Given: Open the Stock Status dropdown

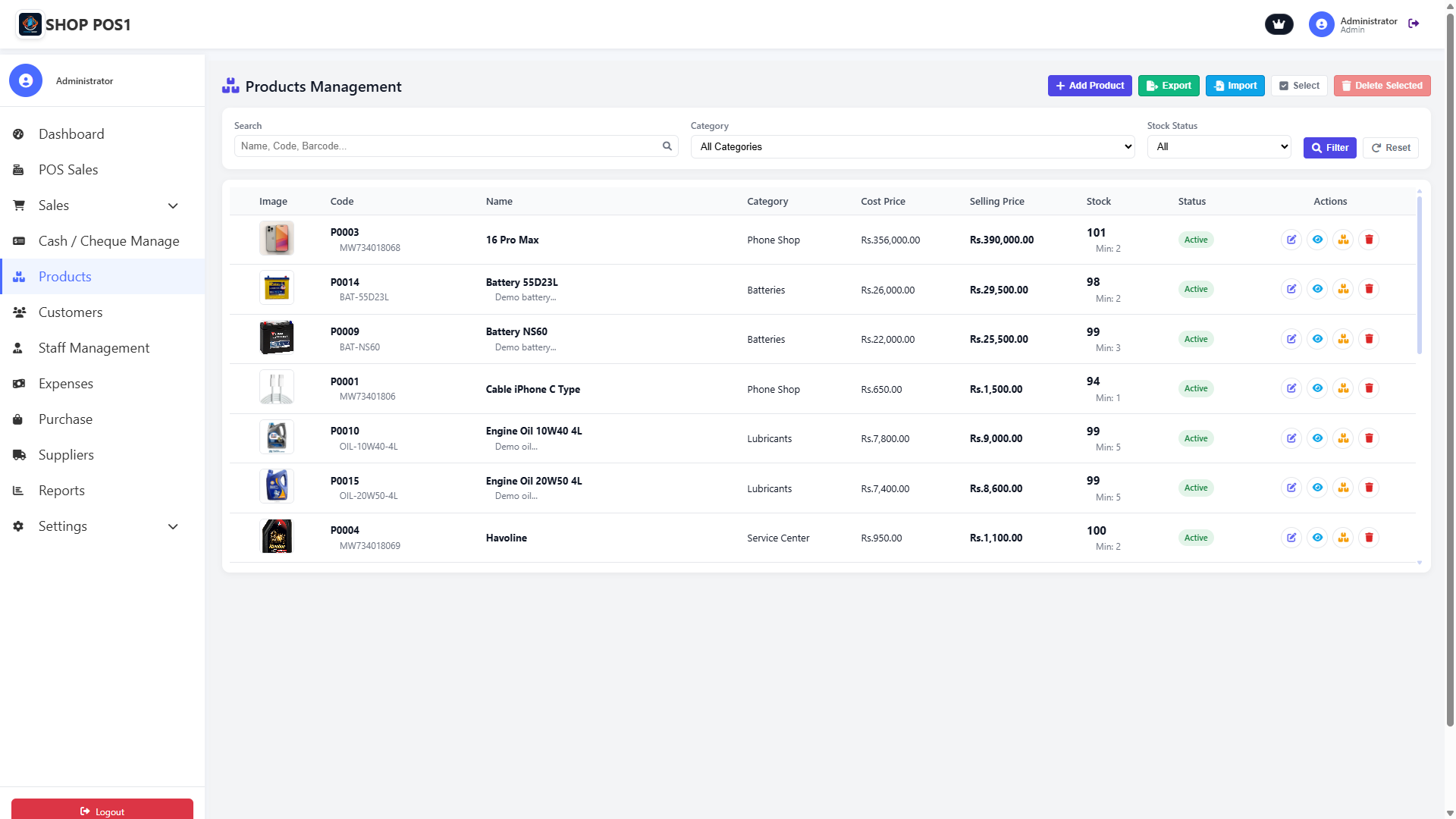Looking at the screenshot, I should click(x=1219, y=147).
